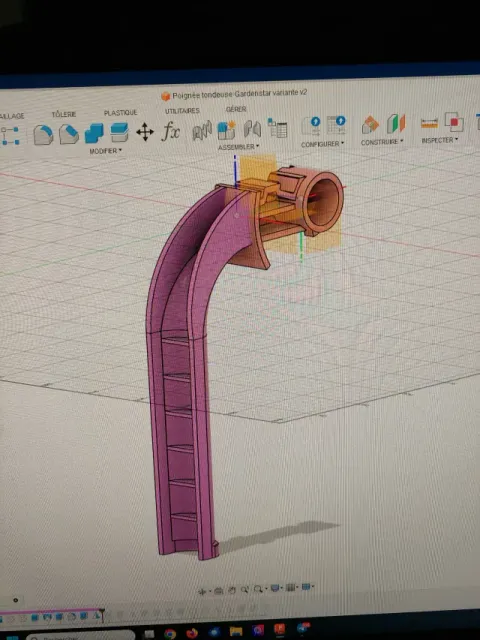Open the Grid and Snaps icon

tap(290, 588)
